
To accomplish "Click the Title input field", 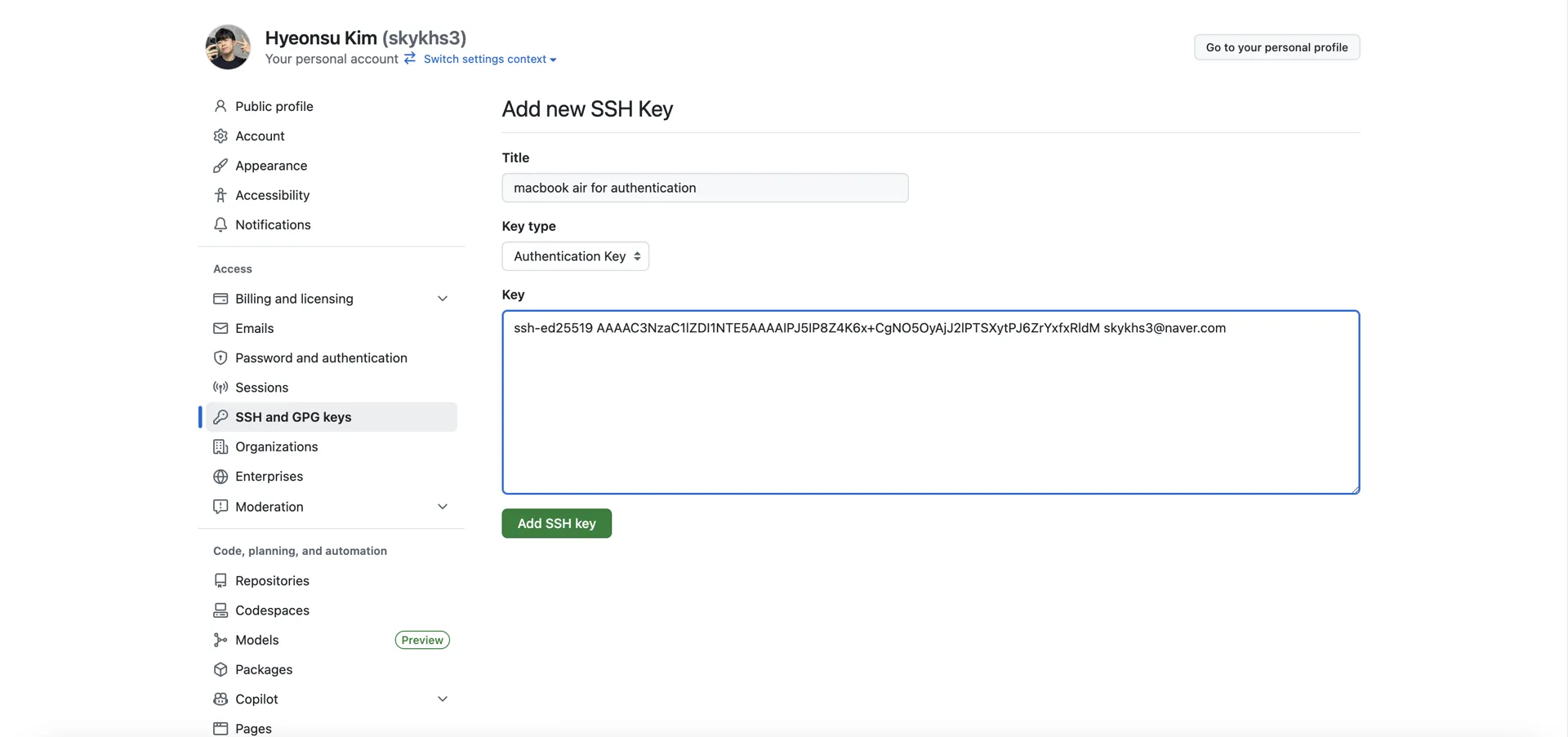I will pos(706,188).
